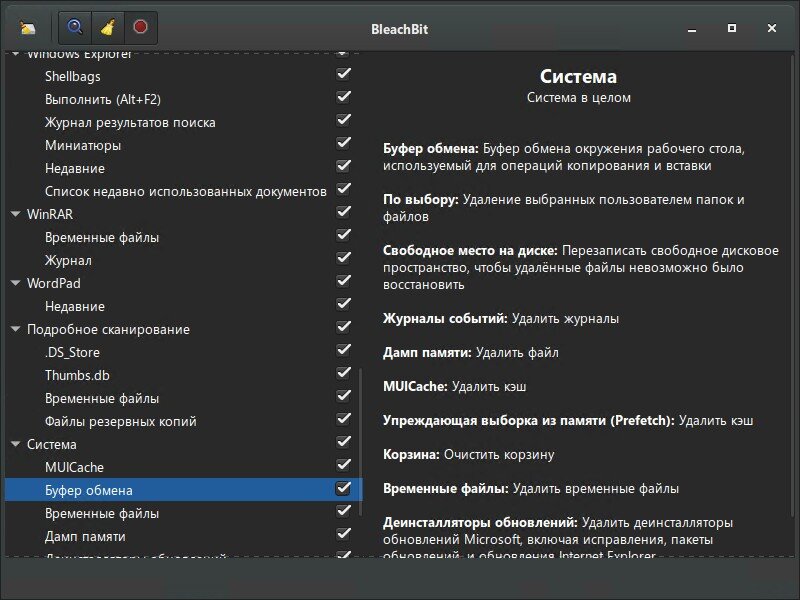The height and width of the screenshot is (600, 800).
Task: Open the BleachBit menu icon at left of titlebar
Action: point(28,28)
